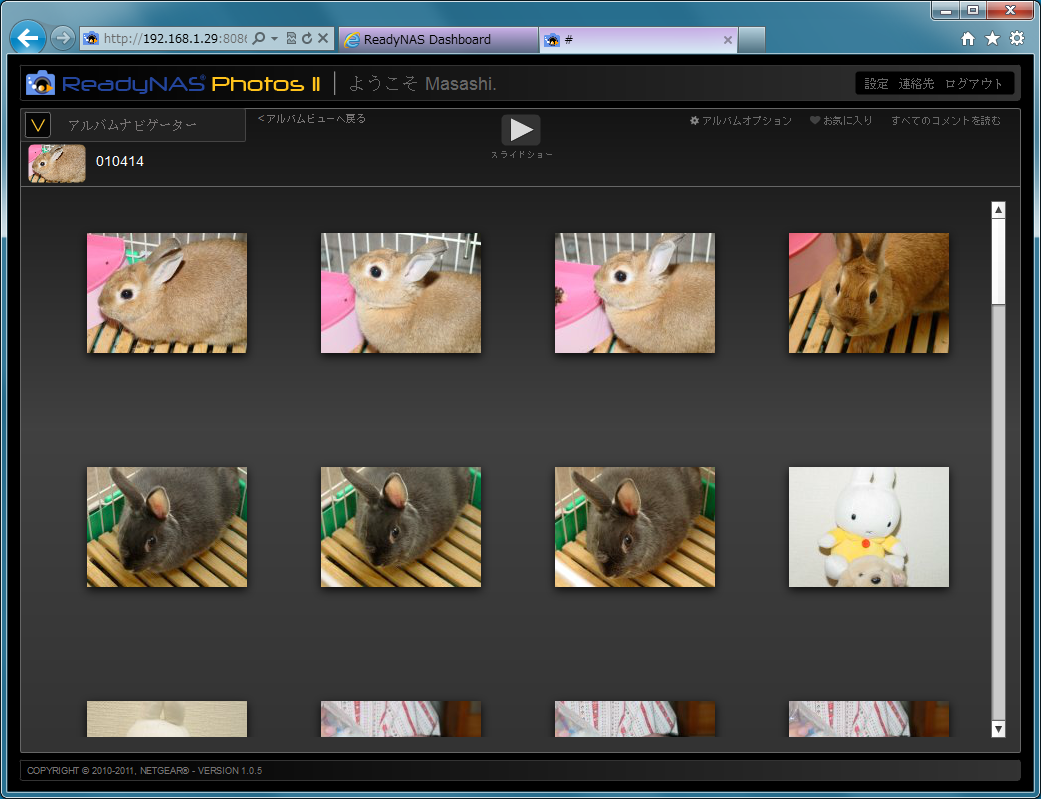Screen dimensions: 1041x799
Task: Refresh the page in address bar
Action: click(x=307, y=39)
